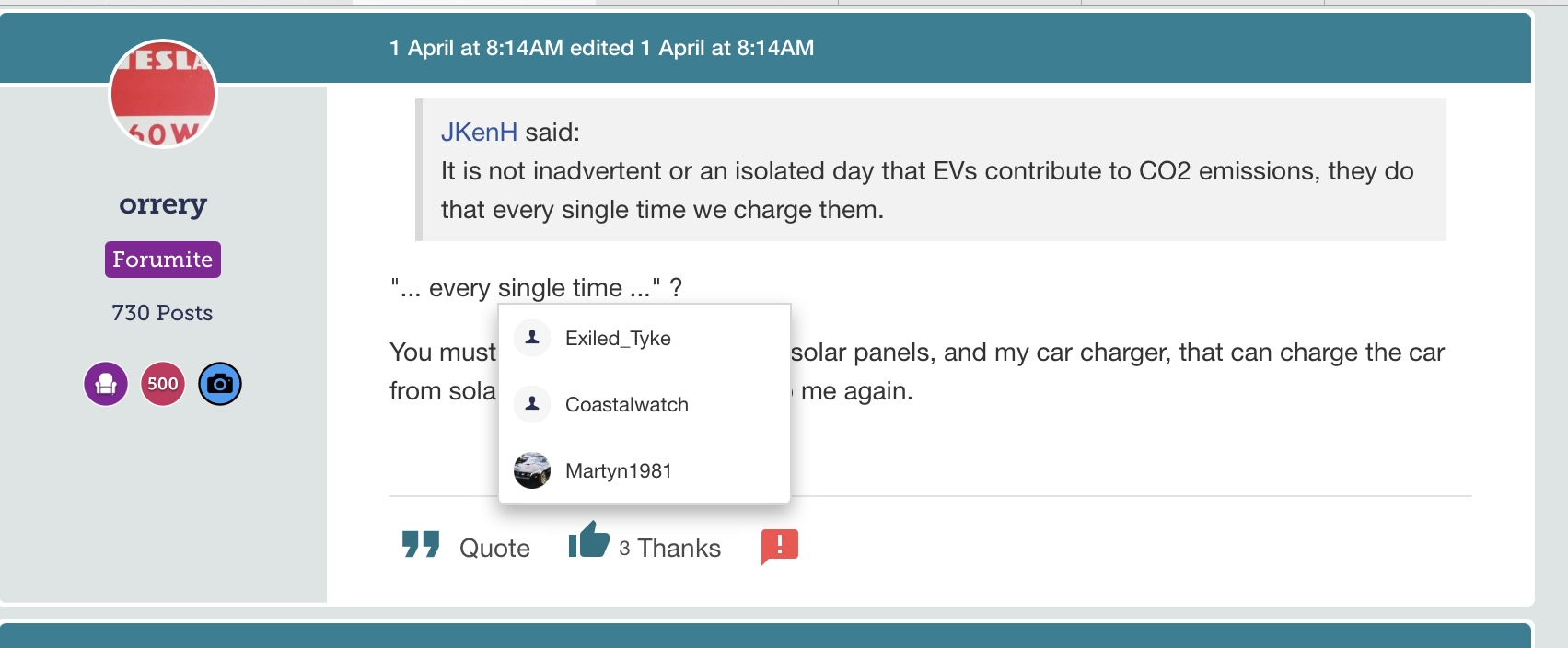Click the blue camera badge icon

[x=220, y=384]
